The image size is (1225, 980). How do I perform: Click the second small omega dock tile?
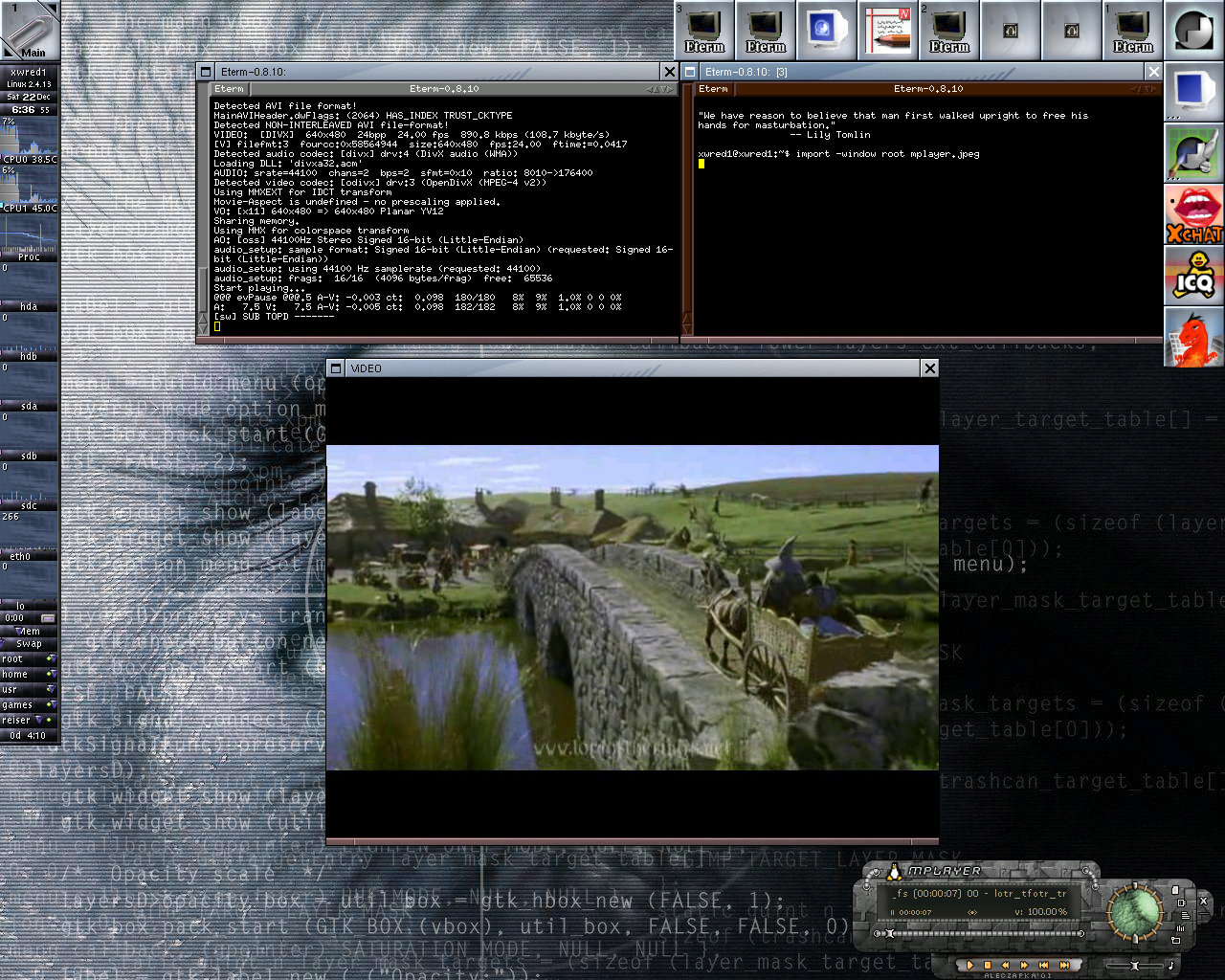1071,30
